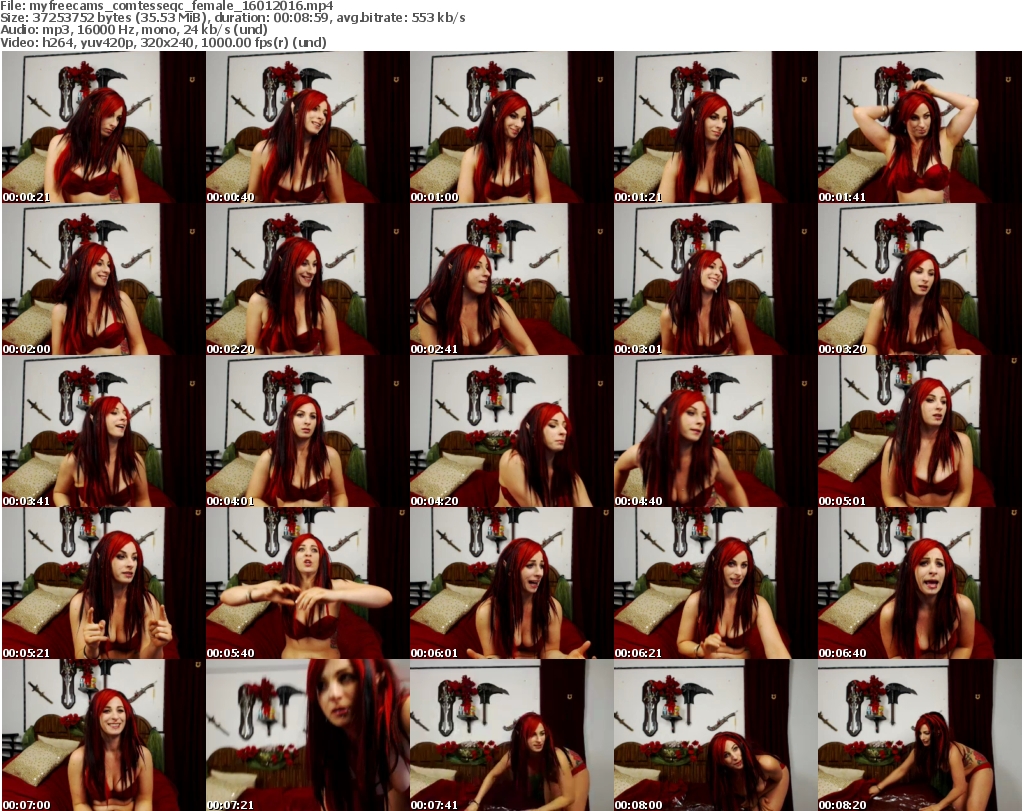Open the last thumbnail at 00:08:20
This screenshot has height=811, width=1024.
point(920,735)
